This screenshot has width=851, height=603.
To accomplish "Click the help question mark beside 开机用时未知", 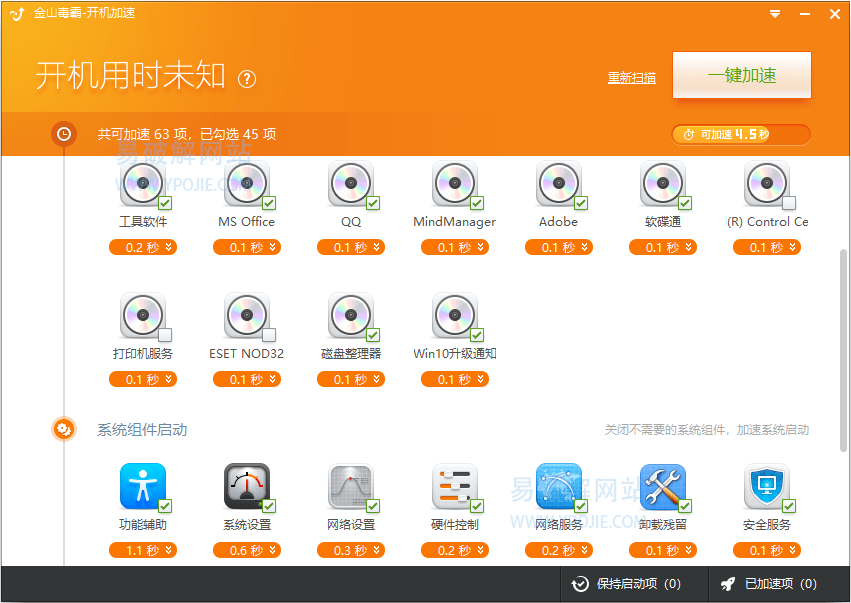I will tap(247, 79).
